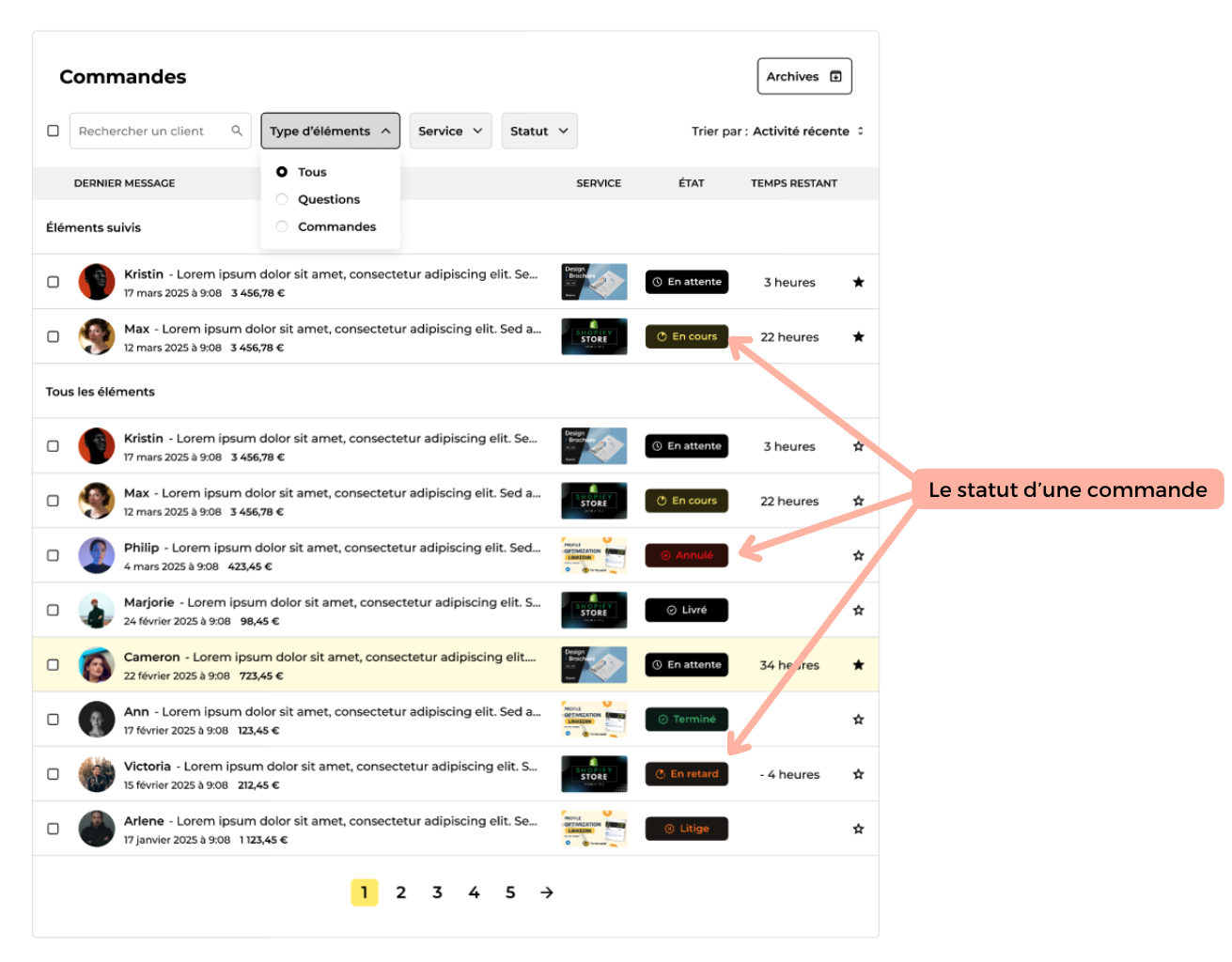Toggle the select-all checkbox beside search
The image size is (1232, 962).
point(53,131)
